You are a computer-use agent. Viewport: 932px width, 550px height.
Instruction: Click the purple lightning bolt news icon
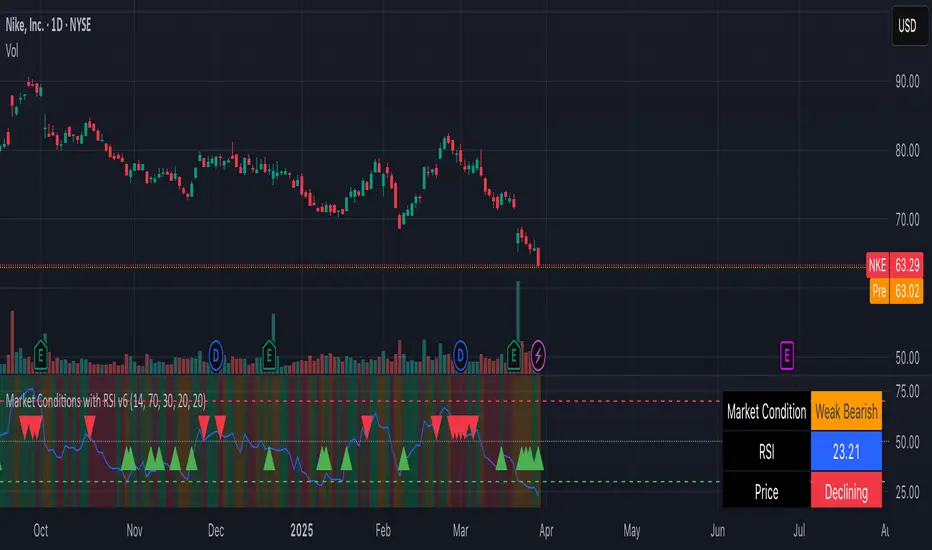click(538, 356)
